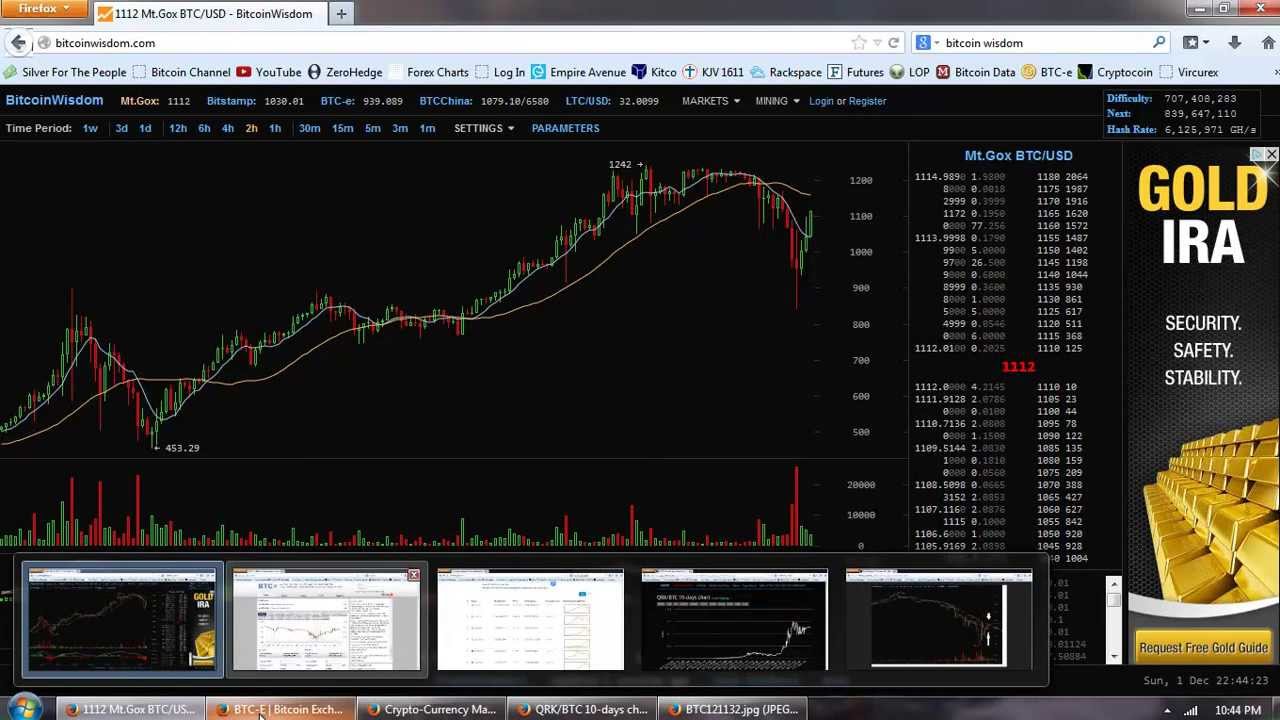Reload the current page
This screenshot has height=720, width=1280.
pyautogui.click(x=893, y=43)
